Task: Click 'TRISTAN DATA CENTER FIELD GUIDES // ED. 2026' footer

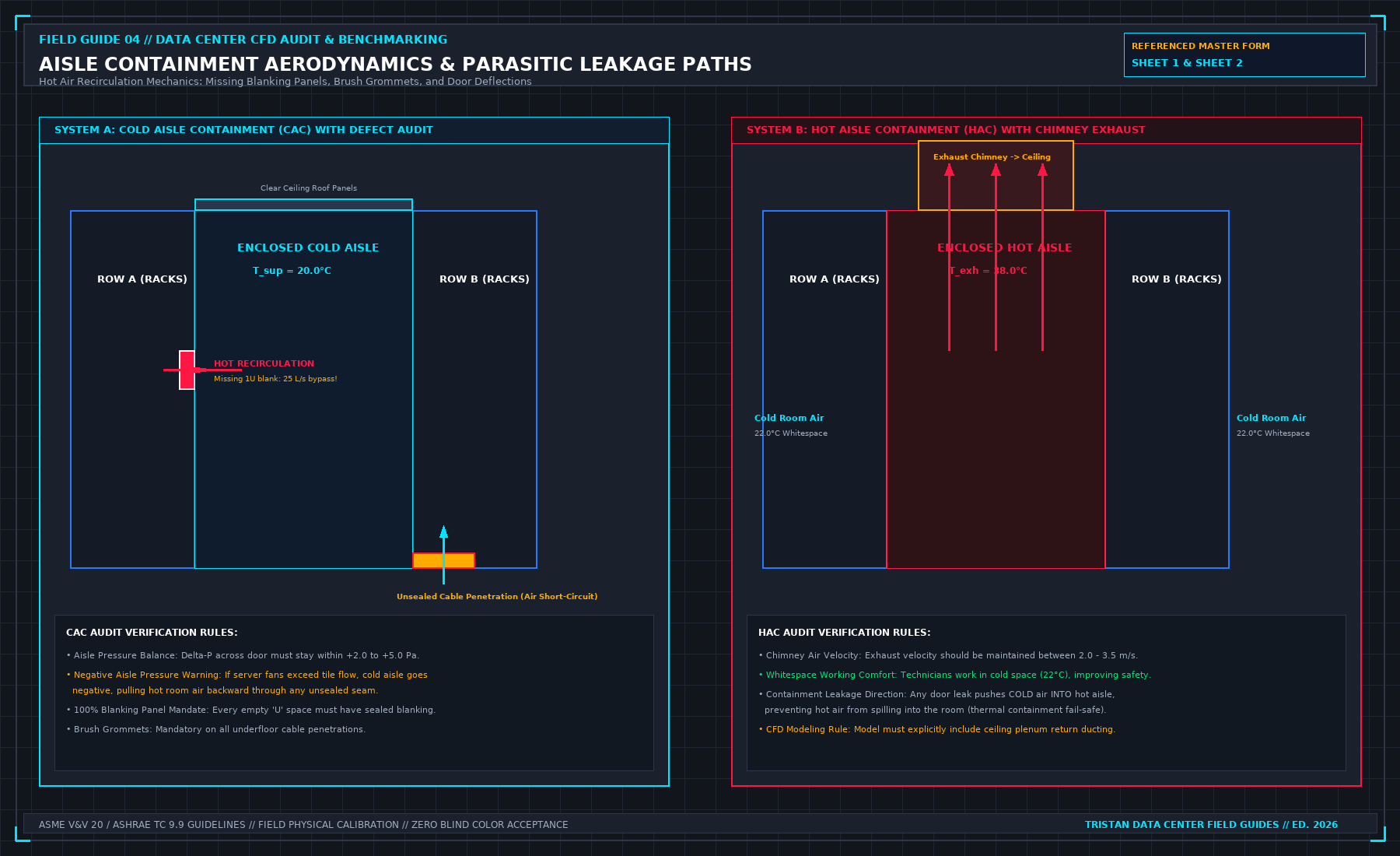Action: coord(1211,825)
